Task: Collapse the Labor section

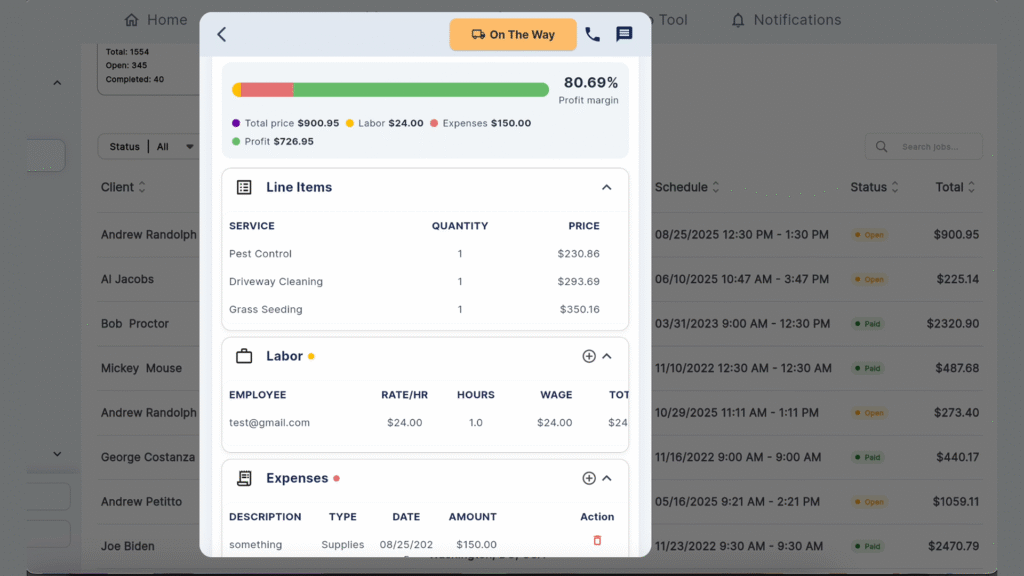Action: click(x=607, y=356)
